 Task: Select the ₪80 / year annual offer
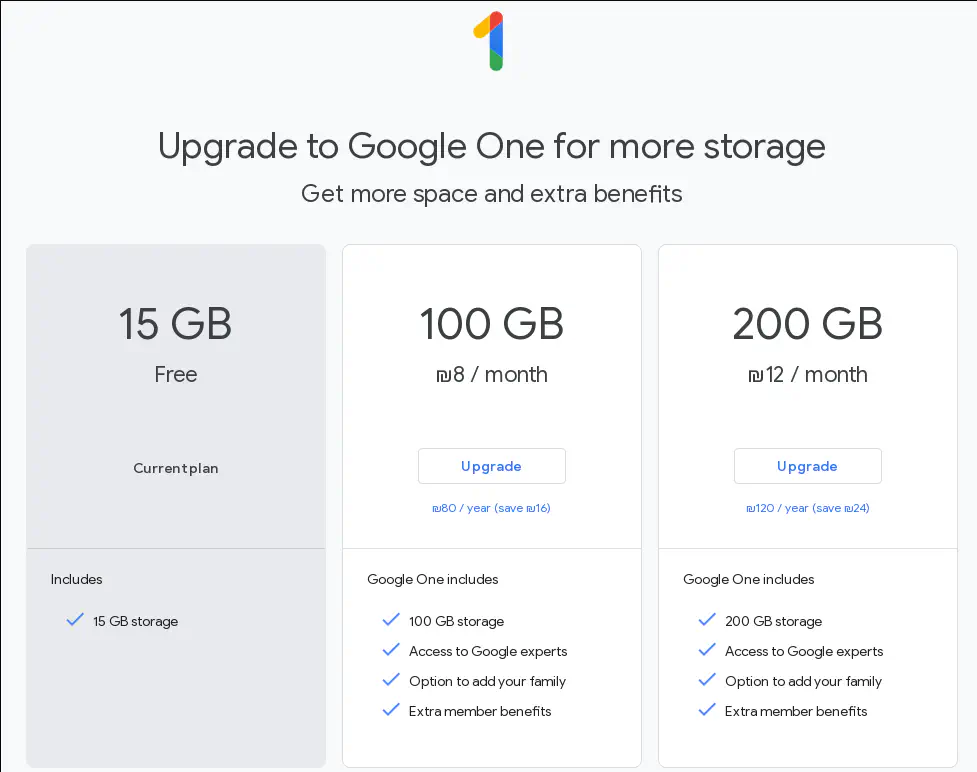pos(491,508)
